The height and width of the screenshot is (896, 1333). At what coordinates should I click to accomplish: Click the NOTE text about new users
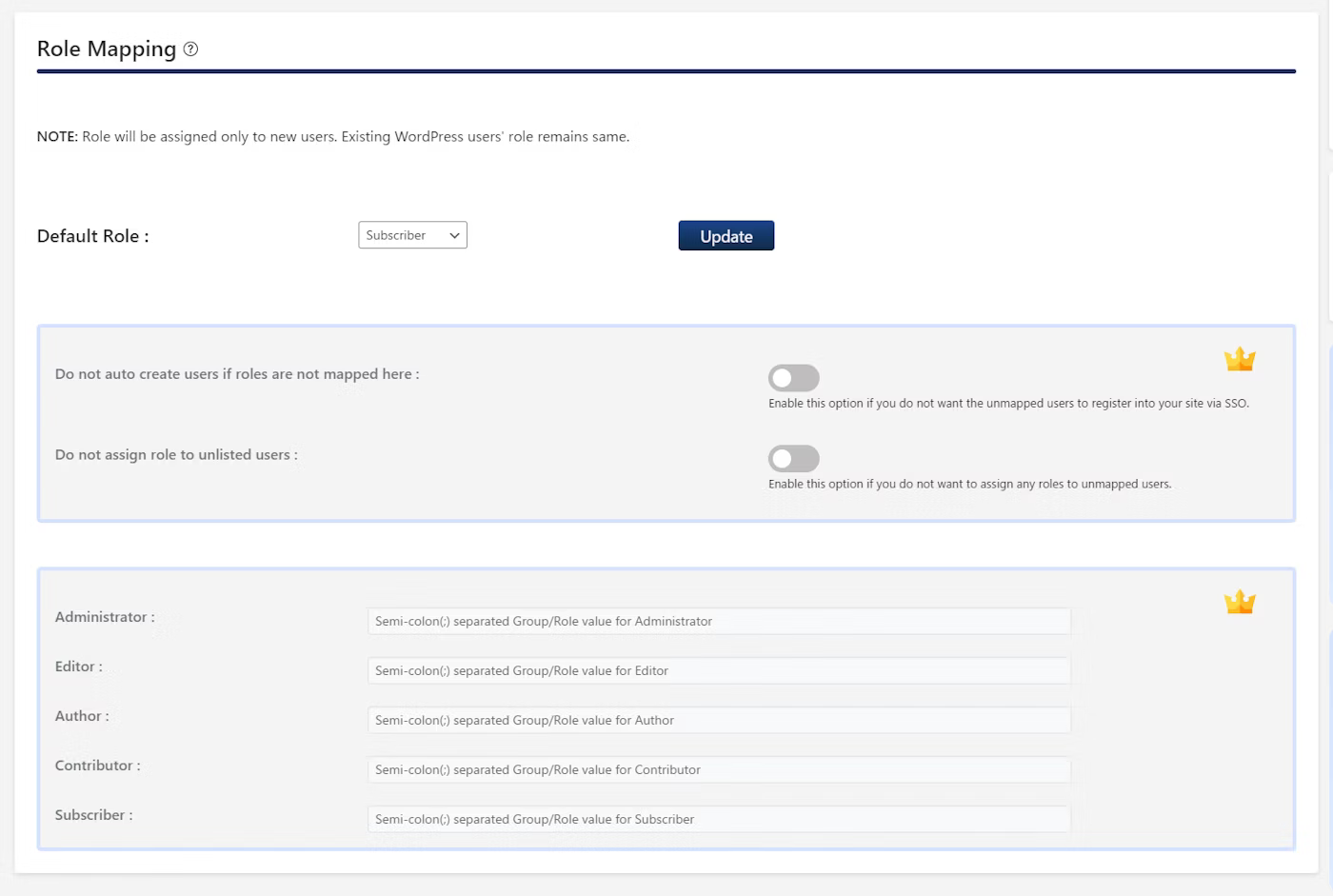[333, 136]
